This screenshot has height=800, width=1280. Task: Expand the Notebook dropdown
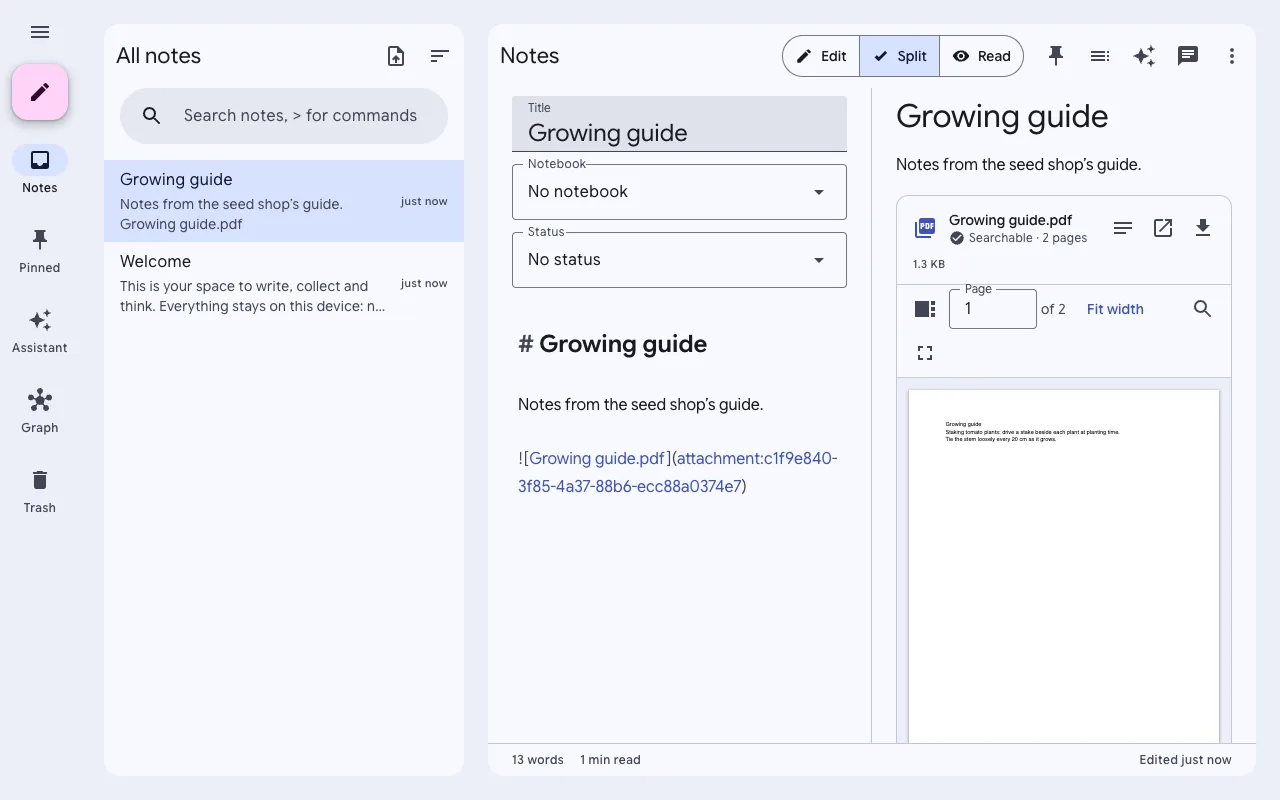[x=679, y=191]
